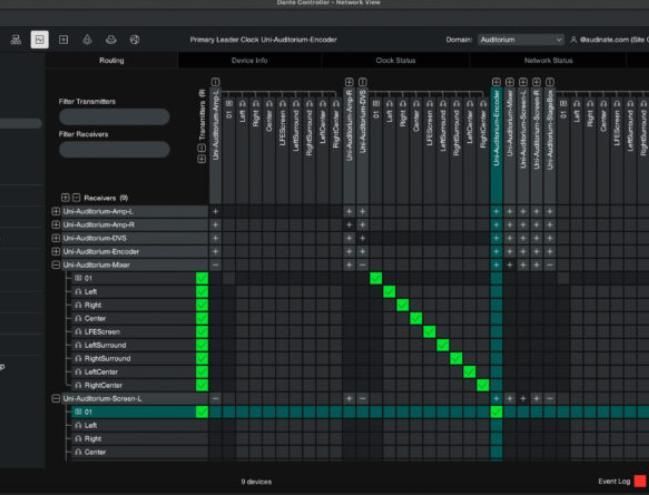Click the Filter Transmitters input field
The width and height of the screenshot is (649, 495).
(114, 117)
